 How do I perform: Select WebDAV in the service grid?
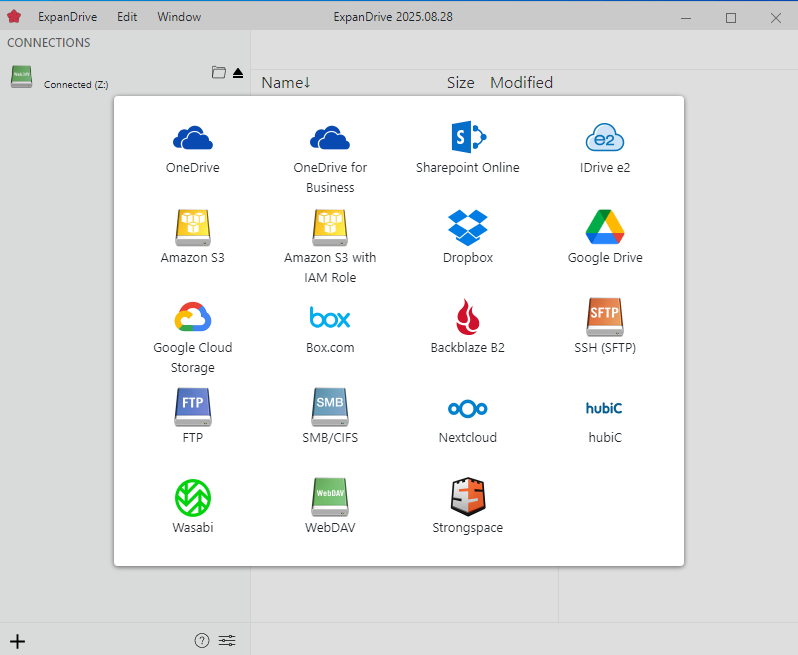[x=330, y=506]
